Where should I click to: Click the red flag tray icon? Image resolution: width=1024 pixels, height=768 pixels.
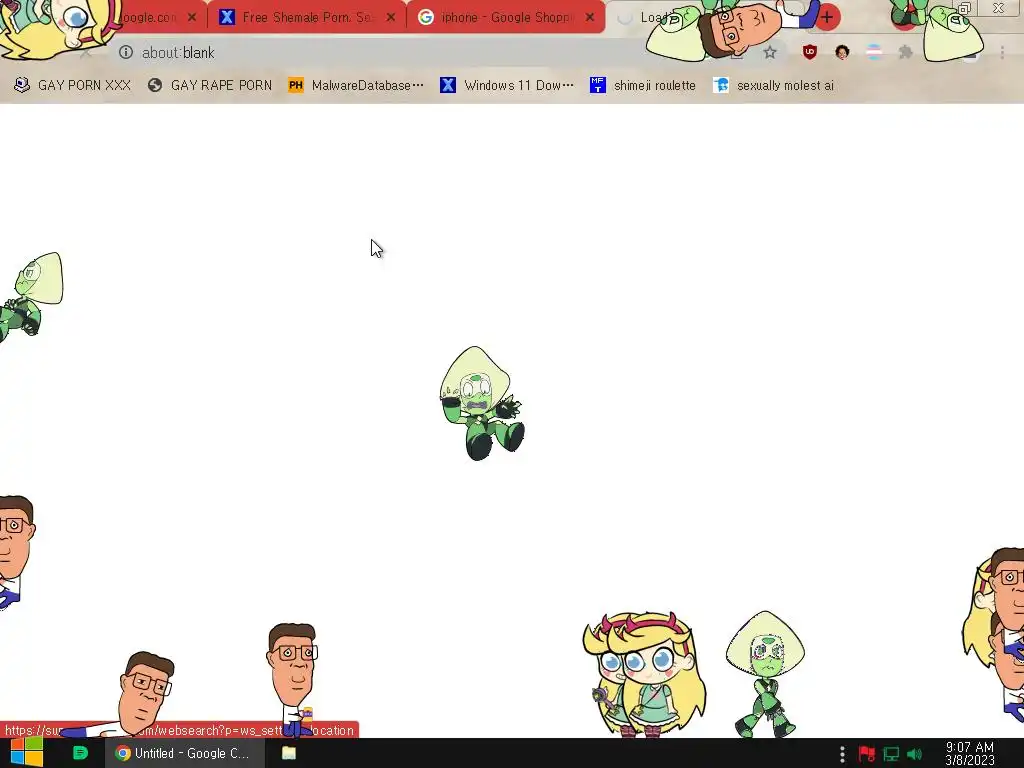point(867,754)
